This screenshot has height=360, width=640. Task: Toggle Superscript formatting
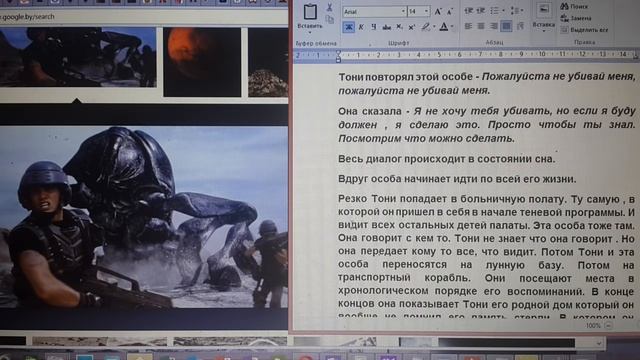click(412, 27)
